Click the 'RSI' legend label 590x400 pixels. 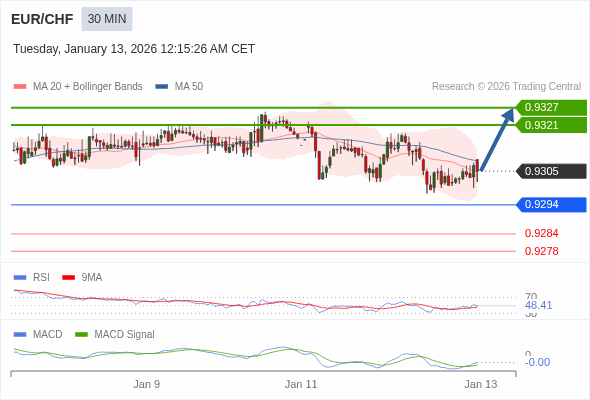pyautogui.click(x=41, y=278)
